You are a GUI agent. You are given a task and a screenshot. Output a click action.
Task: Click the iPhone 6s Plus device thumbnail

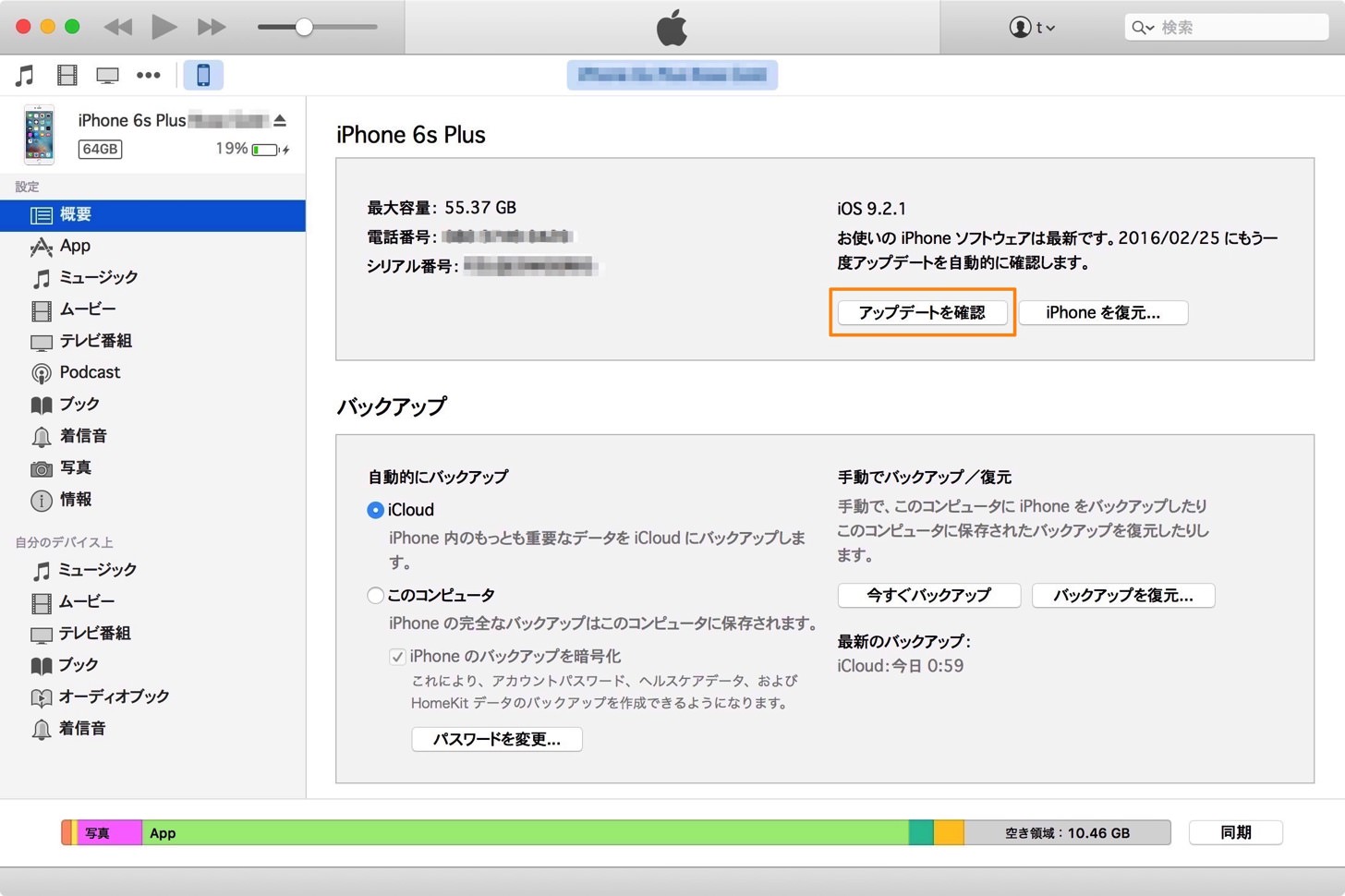(x=39, y=135)
